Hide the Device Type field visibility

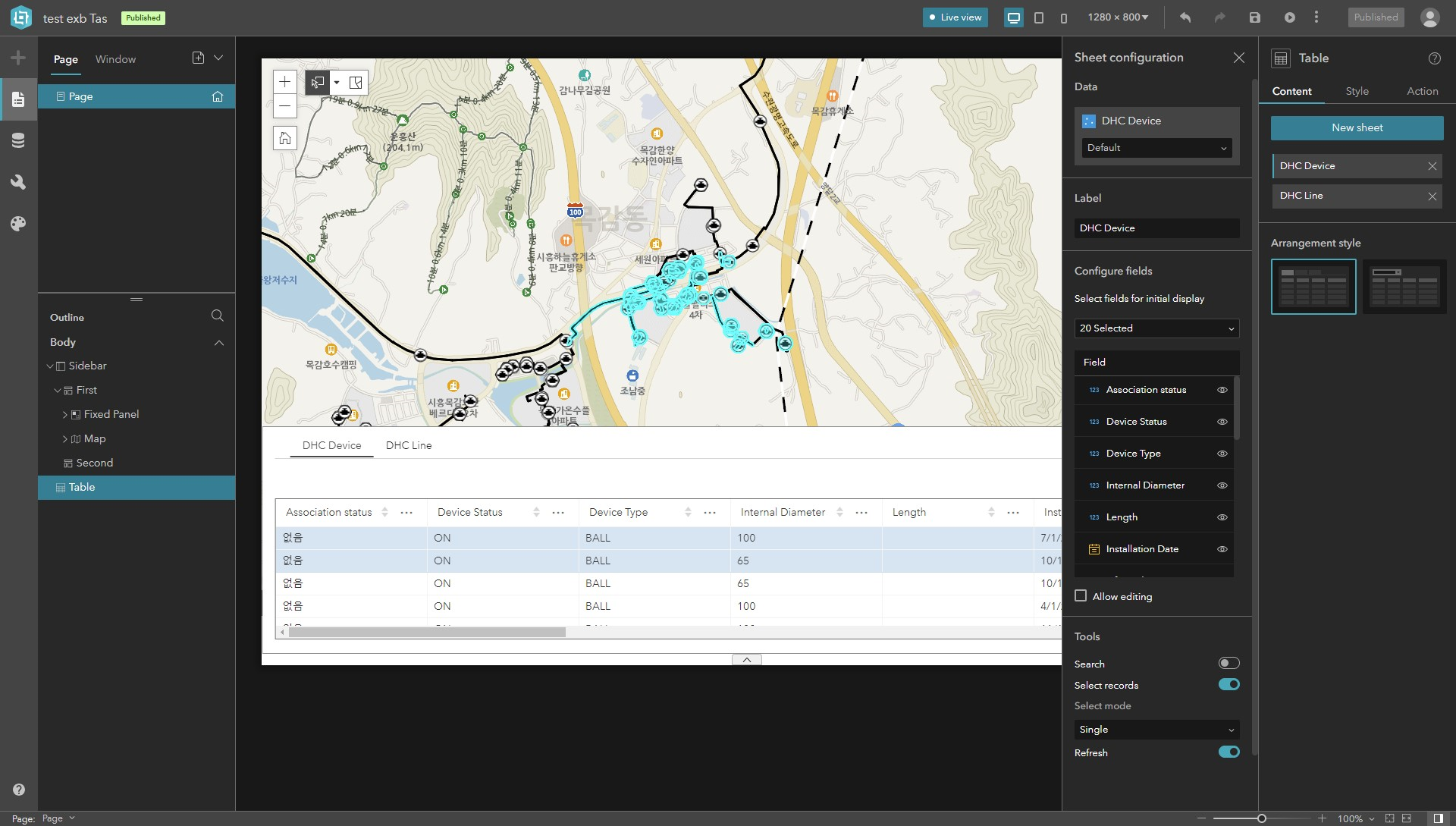point(1222,453)
